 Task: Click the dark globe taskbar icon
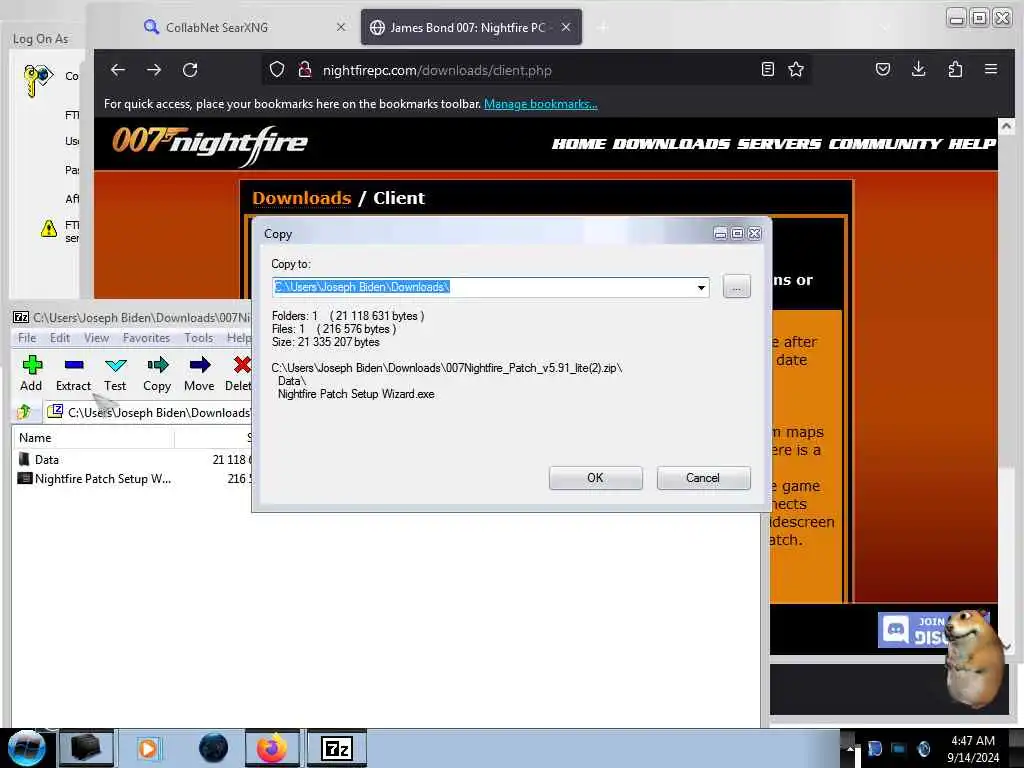tap(214, 748)
